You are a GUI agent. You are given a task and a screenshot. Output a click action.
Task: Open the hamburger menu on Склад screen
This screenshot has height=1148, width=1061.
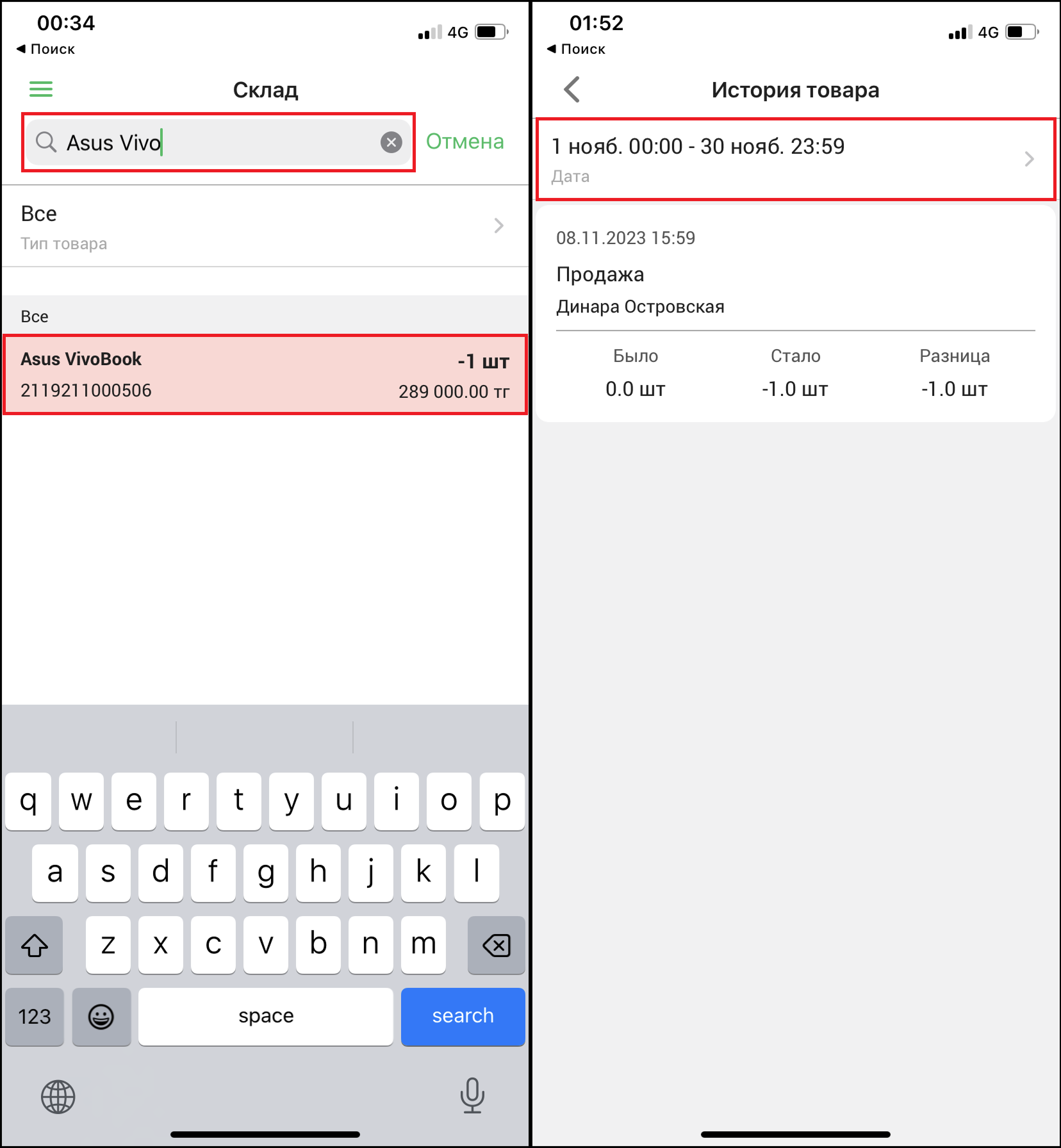[41, 89]
